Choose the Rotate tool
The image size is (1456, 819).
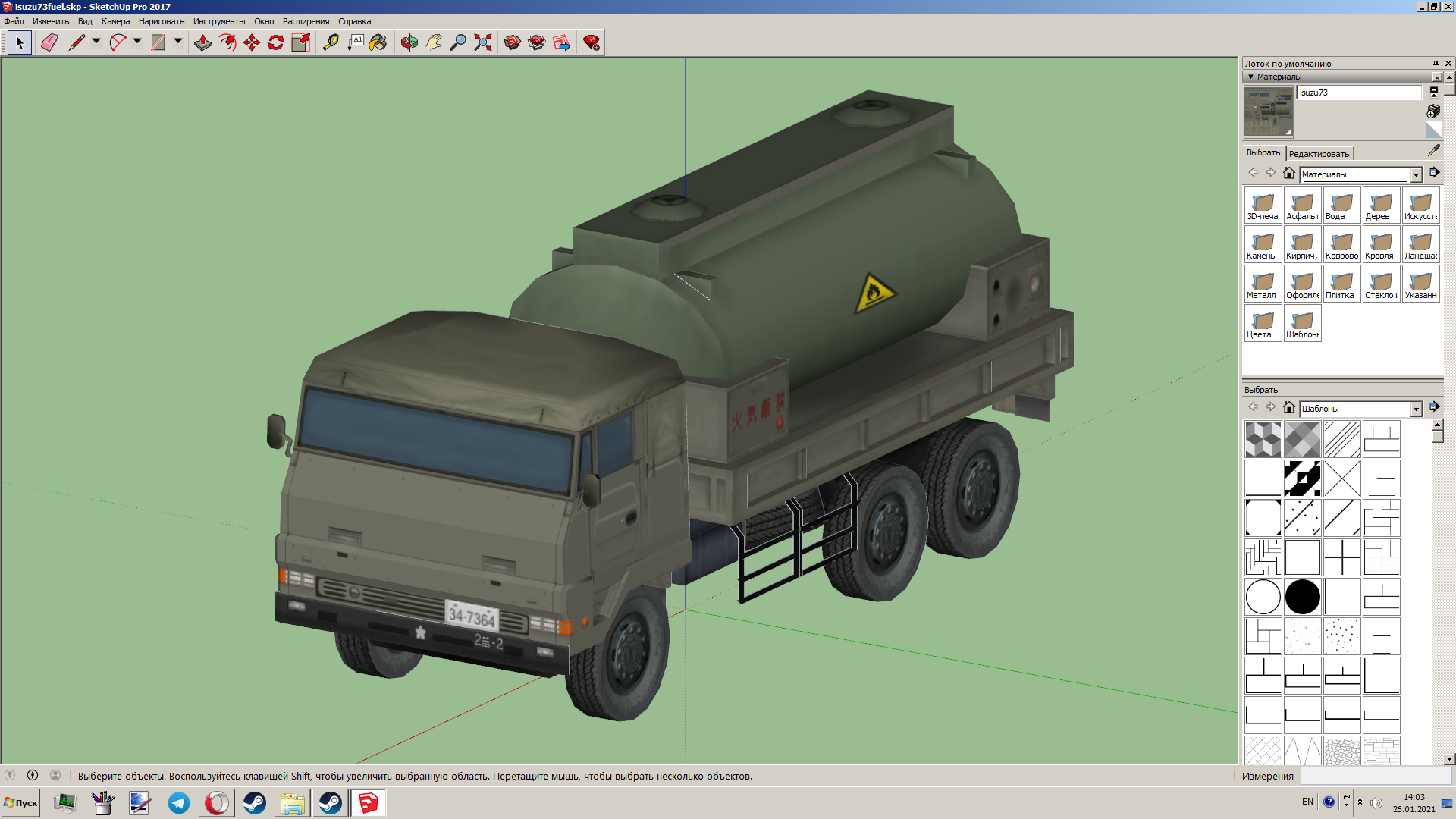point(276,42)
